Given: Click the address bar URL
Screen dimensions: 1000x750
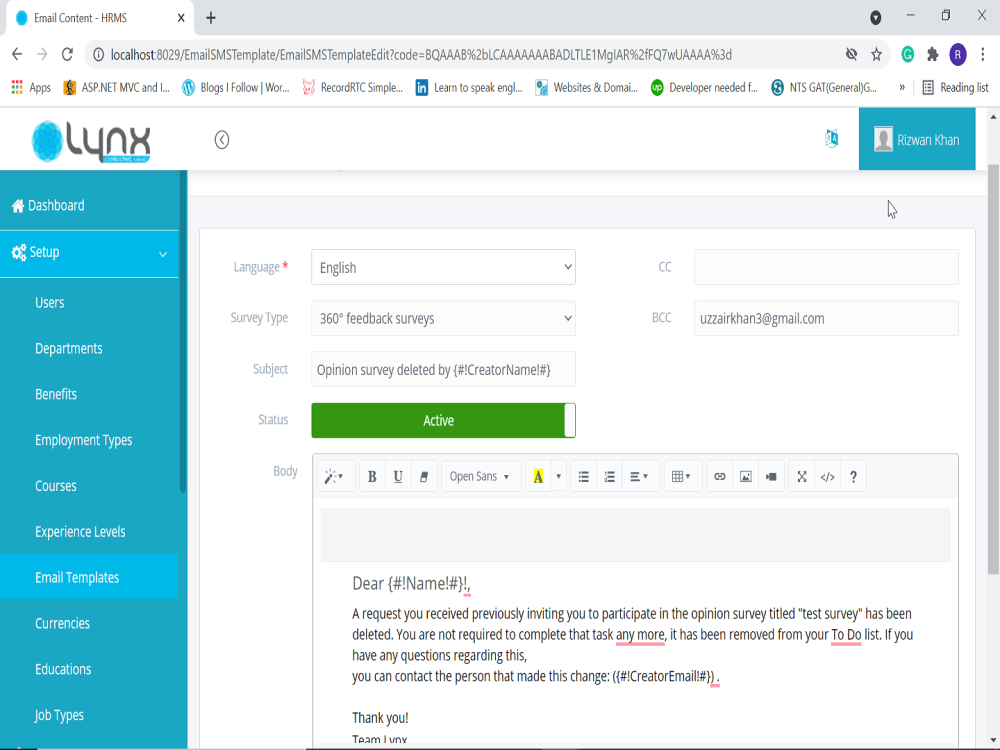Looking at the screenshot, I should (x=421, y=55).
